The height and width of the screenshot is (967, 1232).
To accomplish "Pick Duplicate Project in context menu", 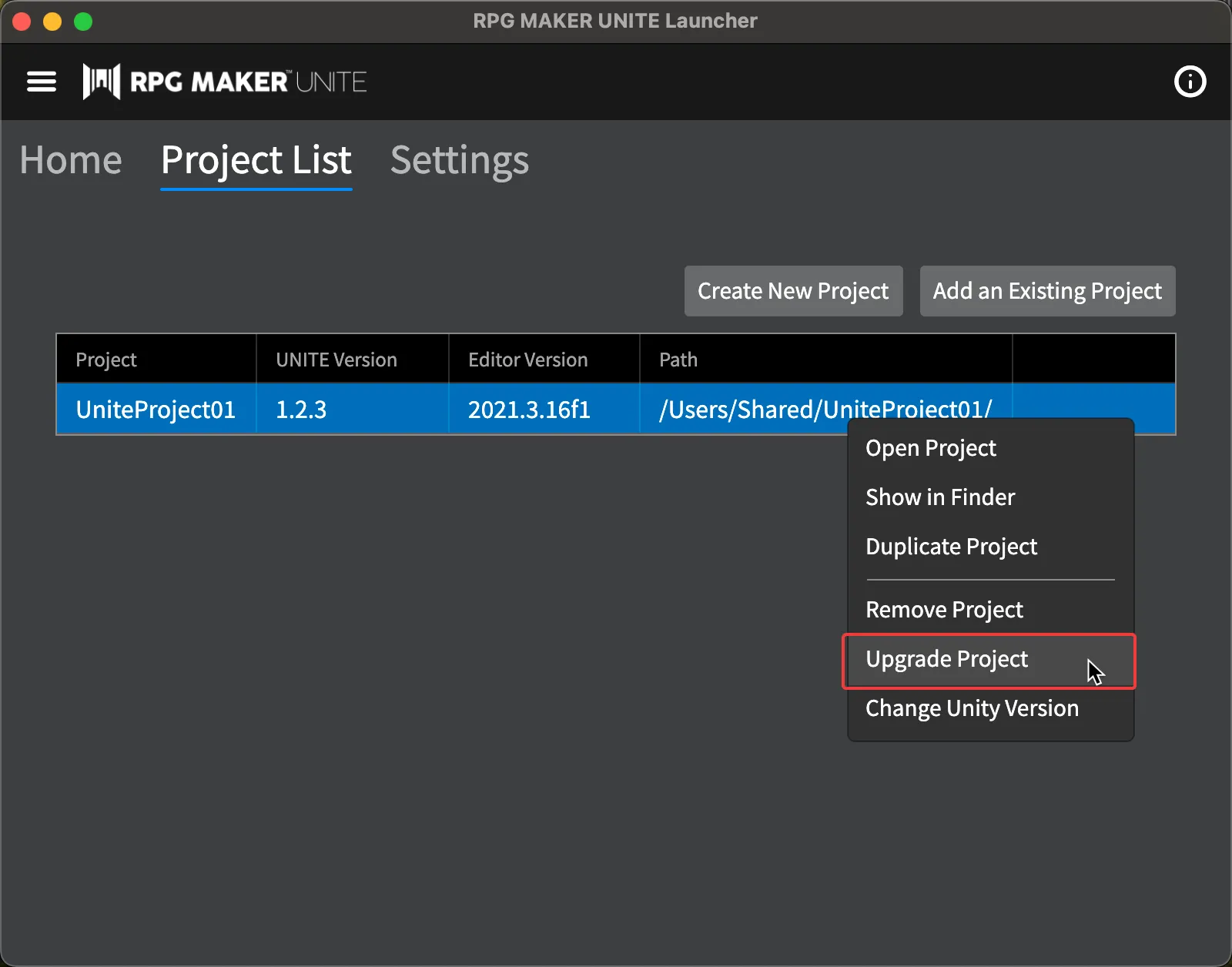I will (951, 547).
